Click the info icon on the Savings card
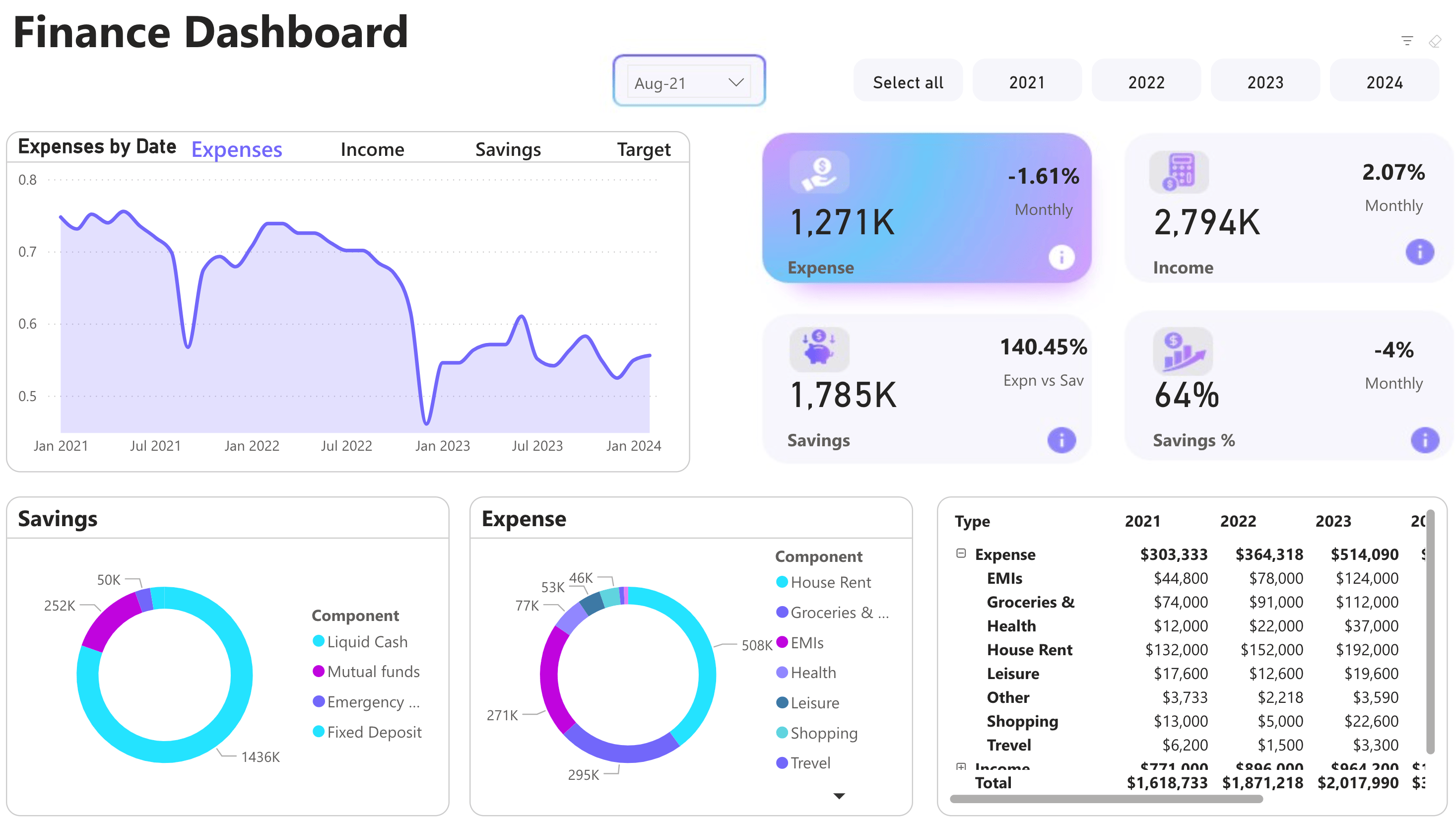1456x823 pixels. click(1061, 440)
